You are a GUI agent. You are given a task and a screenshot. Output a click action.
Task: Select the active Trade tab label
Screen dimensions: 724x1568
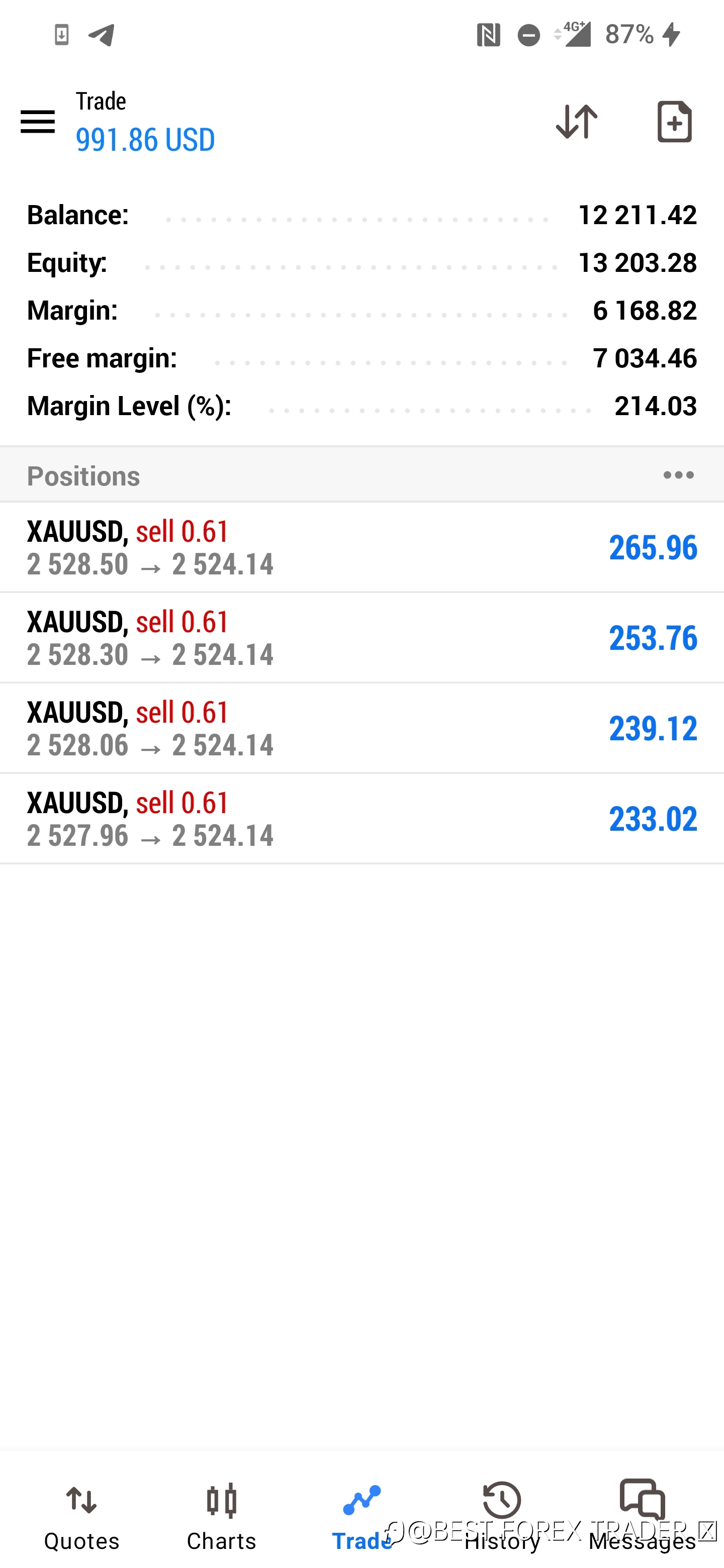(361, 1541)
